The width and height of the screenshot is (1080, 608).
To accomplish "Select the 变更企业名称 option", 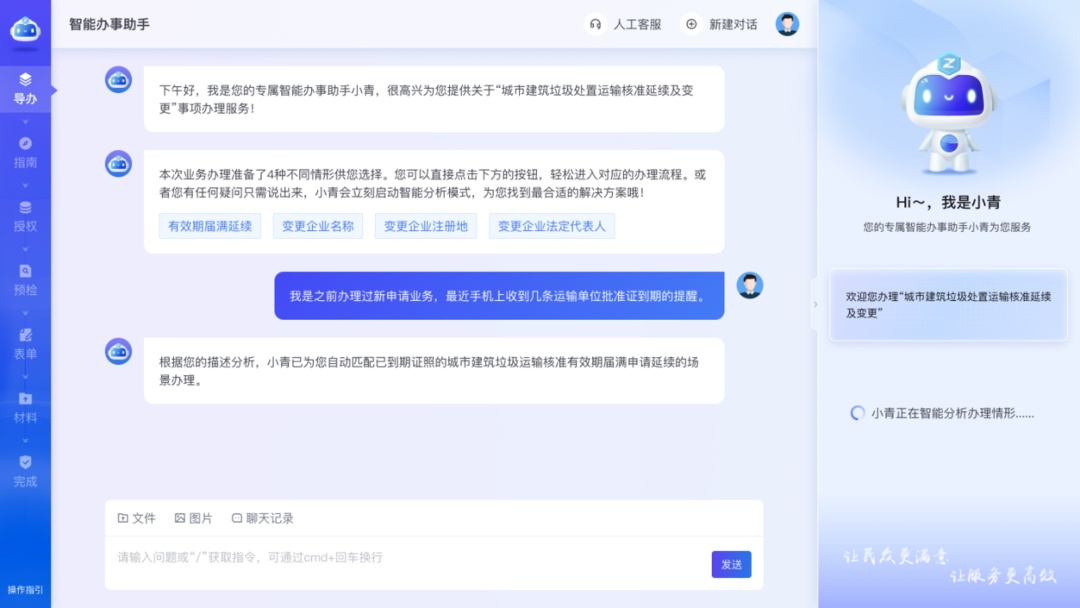I will 318,226.
